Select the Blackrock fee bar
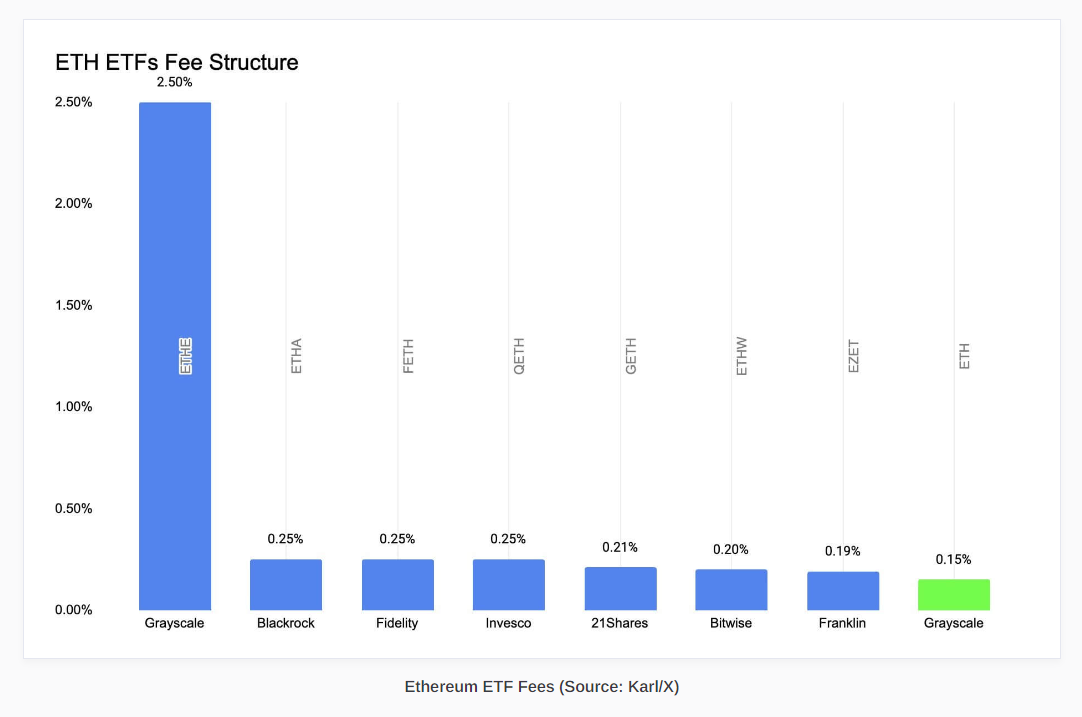1082x717 pixels. pos(286,585)
